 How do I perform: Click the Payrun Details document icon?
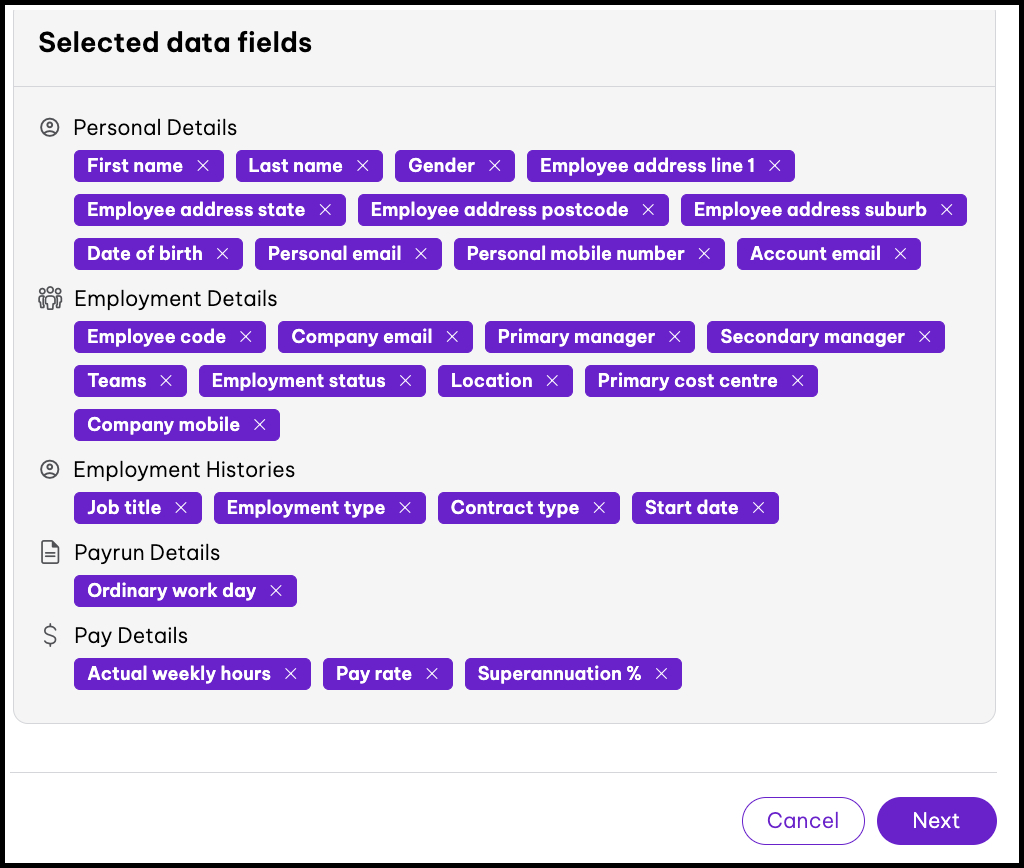point(49,552)
